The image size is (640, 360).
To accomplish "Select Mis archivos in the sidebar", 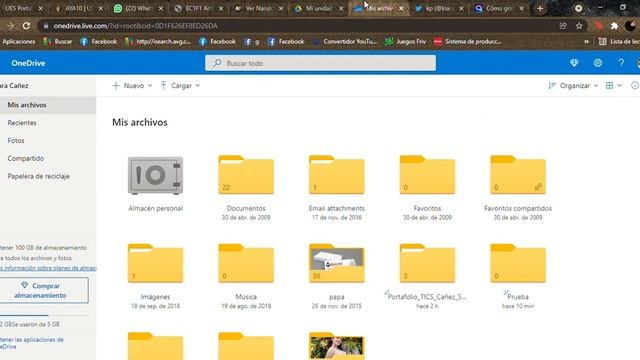I will pyautogui.click(x=48, y=105).
